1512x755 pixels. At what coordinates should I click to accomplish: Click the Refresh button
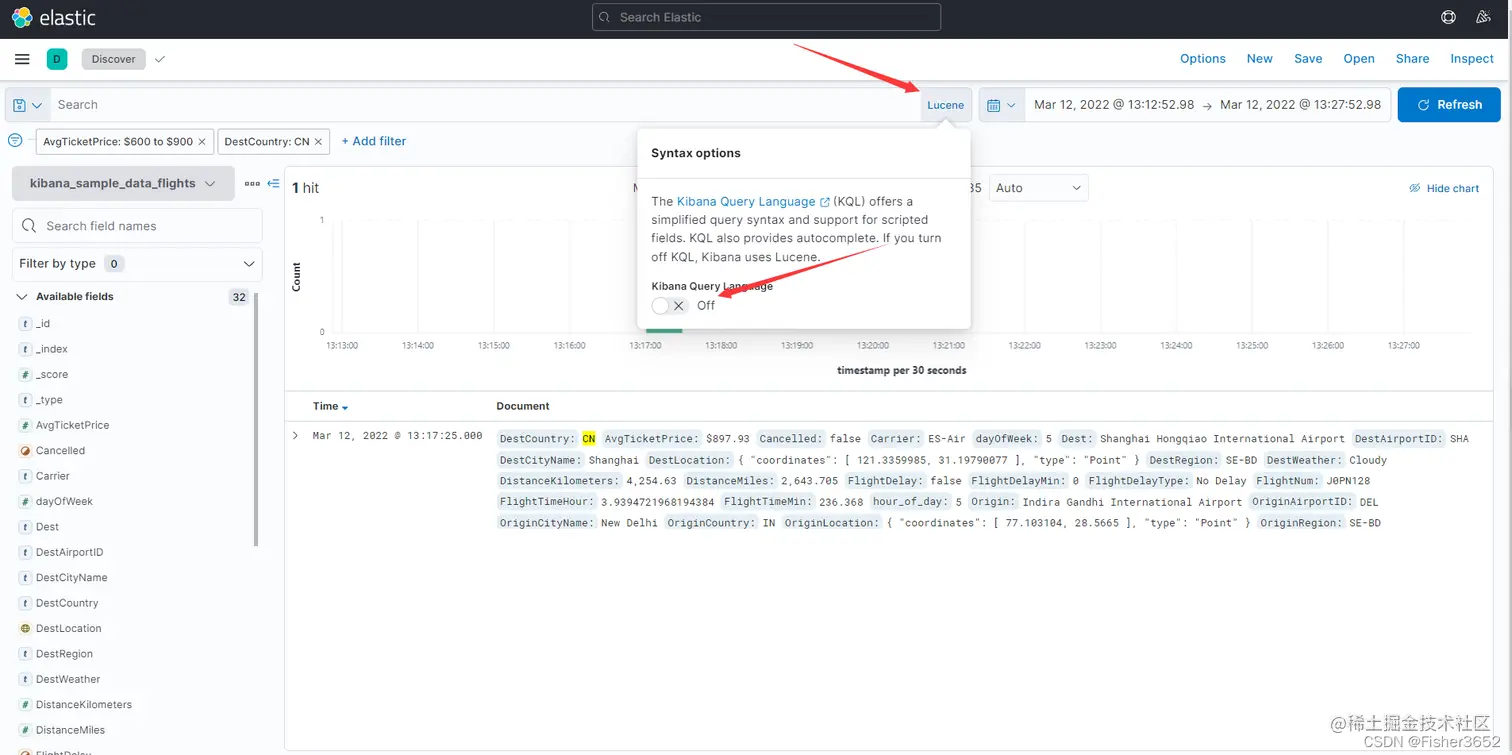(1449, 105)
